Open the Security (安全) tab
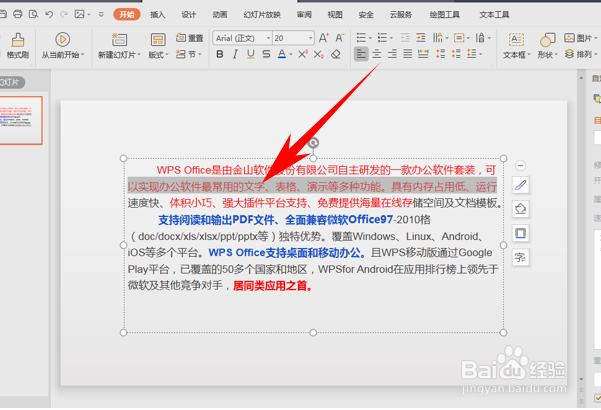The image size is (601, 410). coord(366,15)
